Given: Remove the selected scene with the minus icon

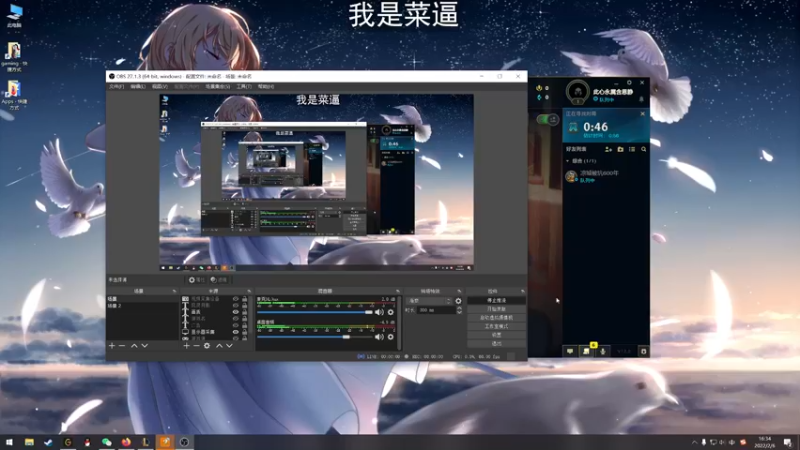Looking at the screenshot, I should (x=122, y=346).
